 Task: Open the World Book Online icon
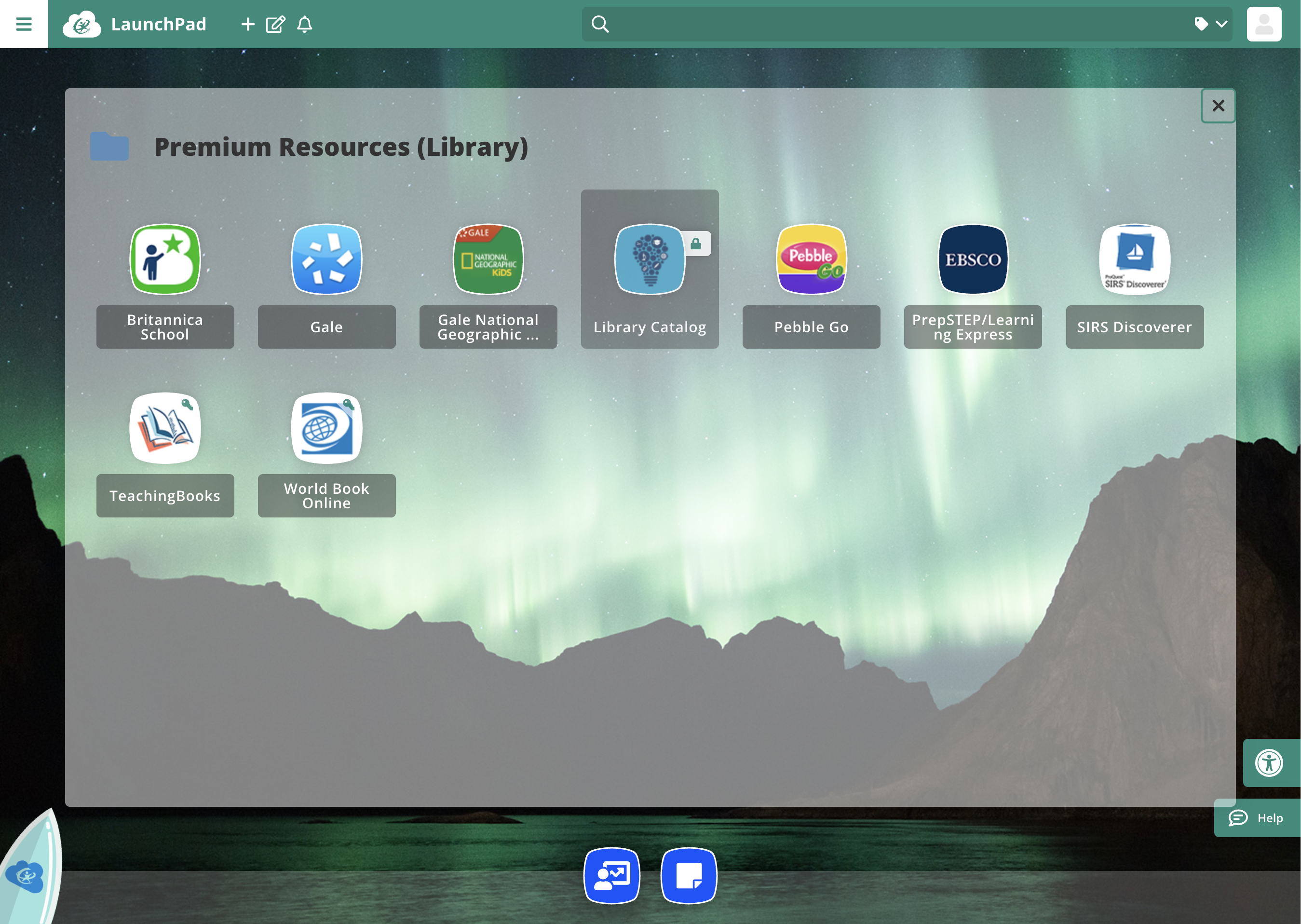326,428
